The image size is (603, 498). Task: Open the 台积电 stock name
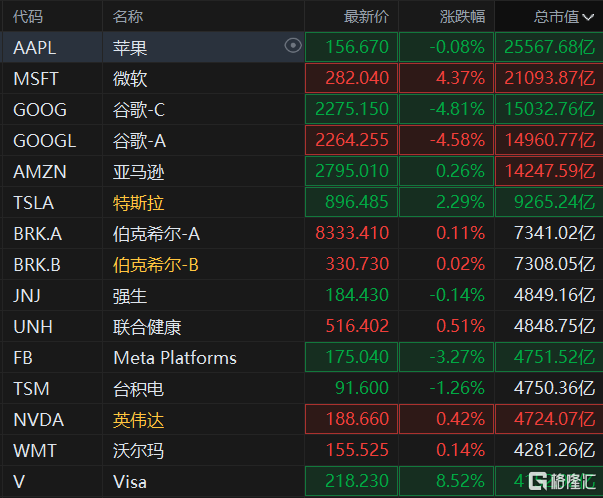click(138, 389)
